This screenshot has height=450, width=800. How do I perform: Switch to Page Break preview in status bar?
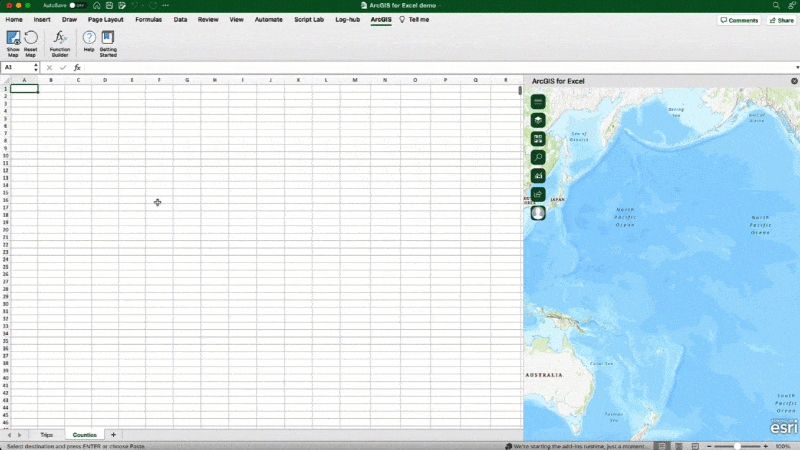(695, 446)
